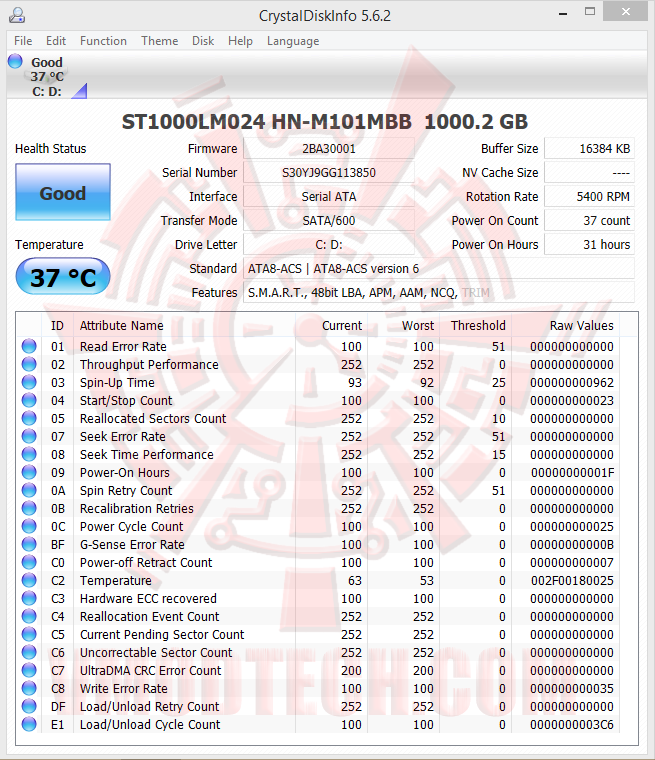655x760 pixels.
Task: Click status orb for Spin Retry Count
Action: (x=29, y=490)
